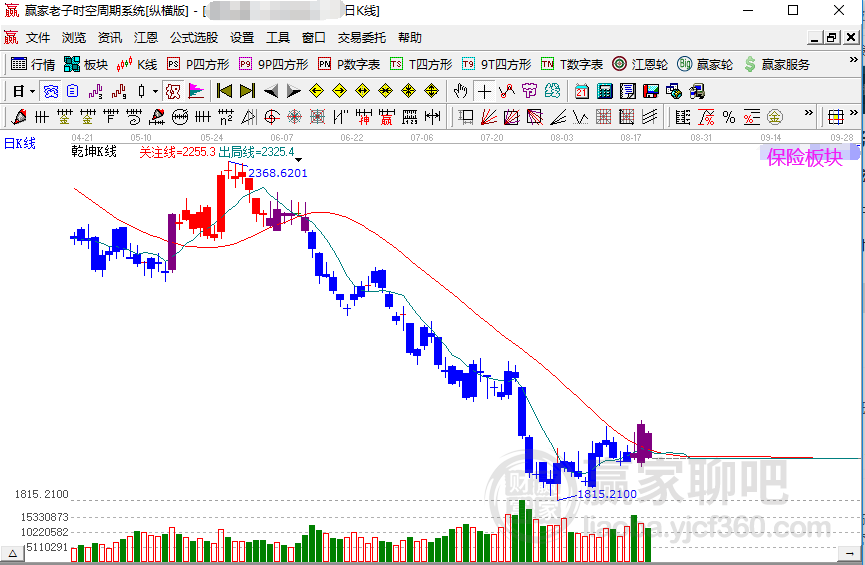Toggle the K线 chart view button

point(137,65)
